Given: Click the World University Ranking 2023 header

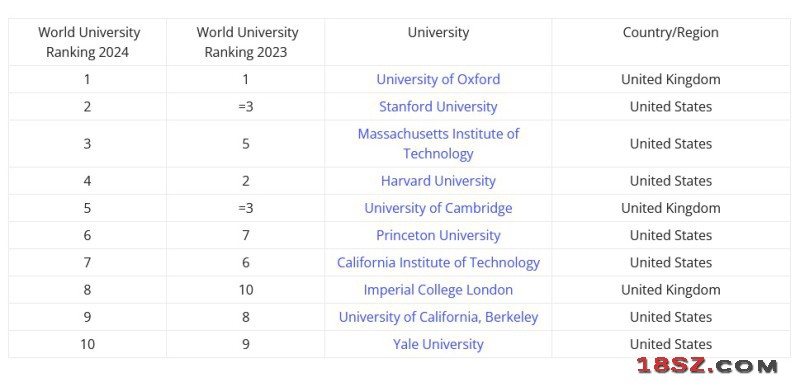Looking at the screenshot, I should click(x=246, y=42).
